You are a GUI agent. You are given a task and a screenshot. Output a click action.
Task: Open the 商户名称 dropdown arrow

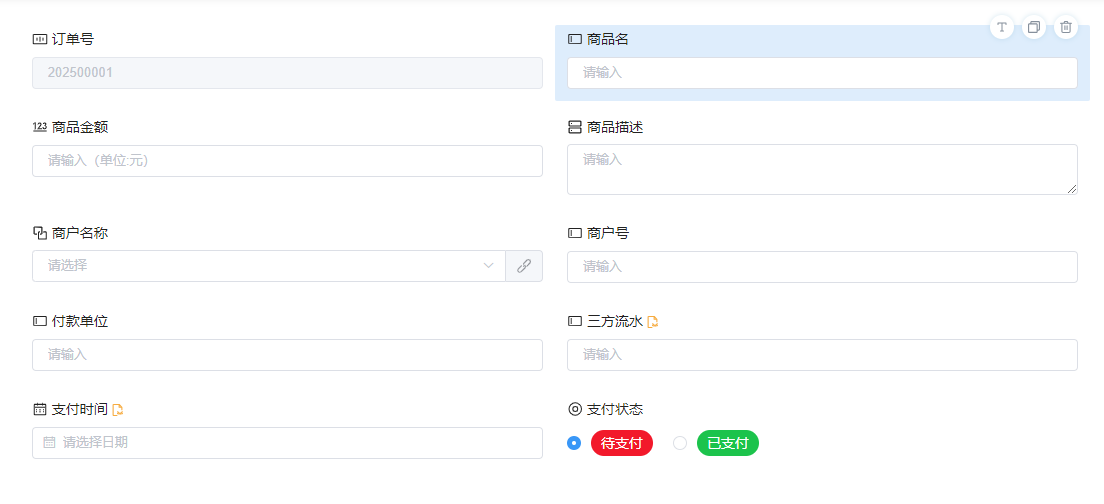489,266
